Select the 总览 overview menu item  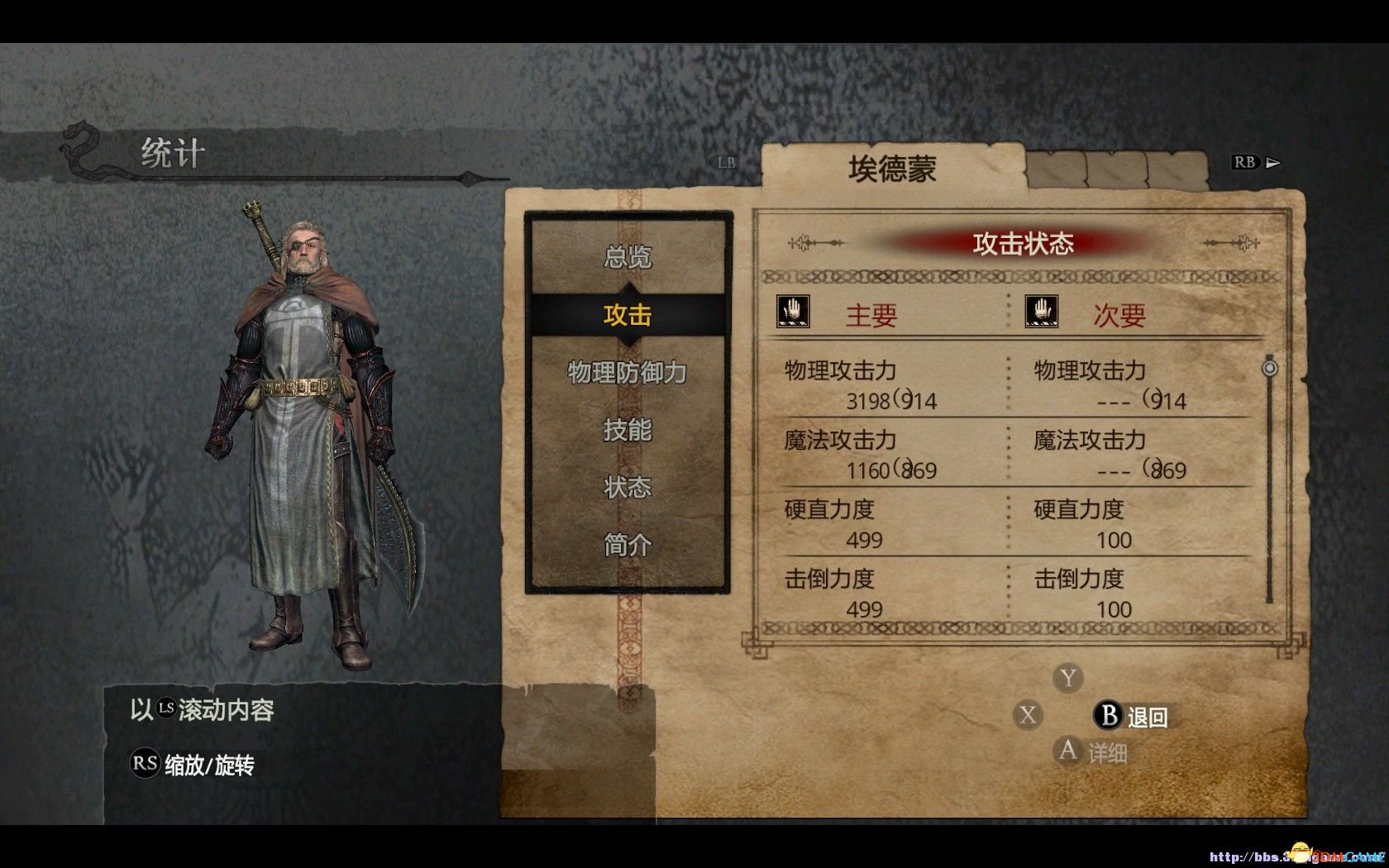click(628, 257)
